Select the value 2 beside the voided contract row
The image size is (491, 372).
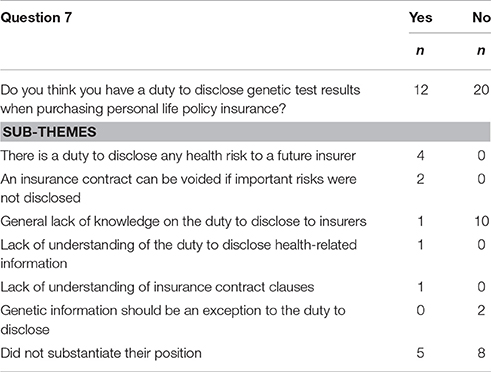[x=421, y=179]
